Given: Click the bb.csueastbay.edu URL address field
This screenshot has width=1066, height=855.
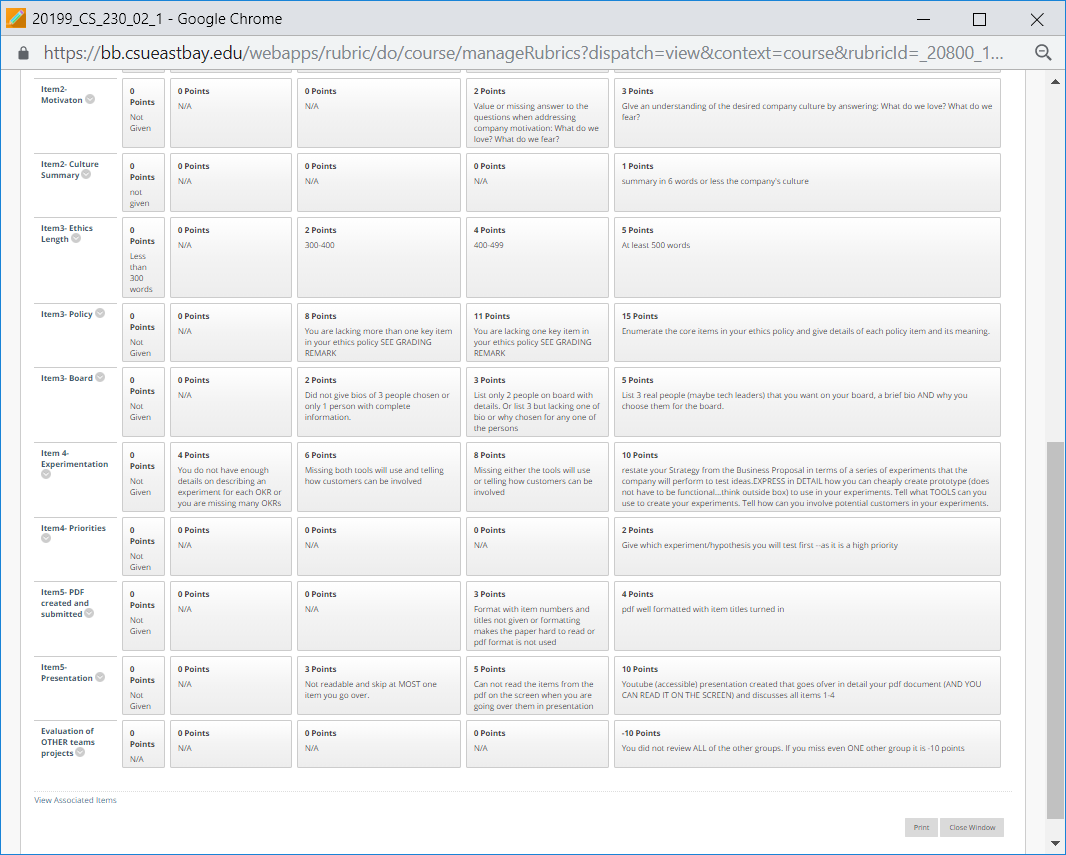Looking at the screenshot, I should click(500, 53).
